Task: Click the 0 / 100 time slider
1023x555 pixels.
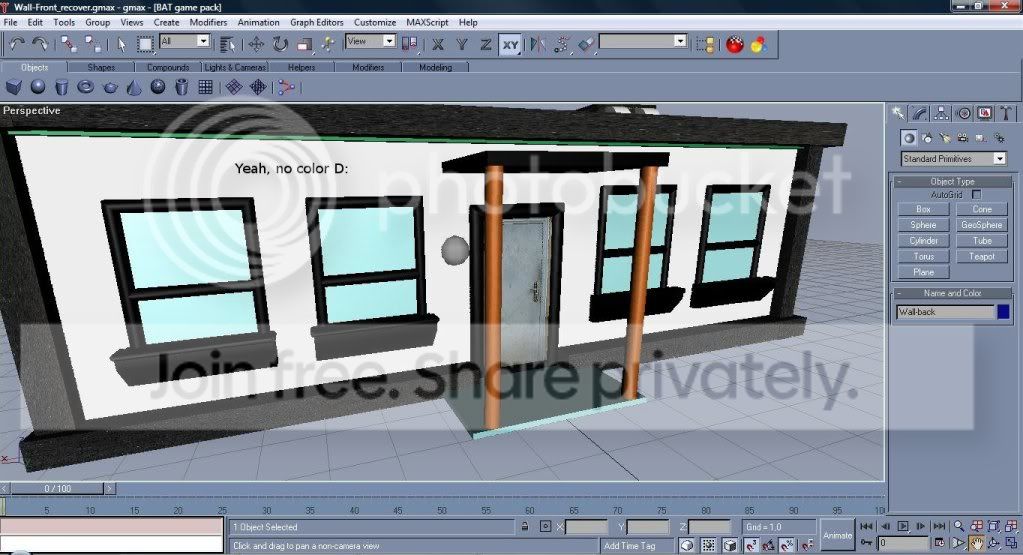Action: [x=57, y=488]
